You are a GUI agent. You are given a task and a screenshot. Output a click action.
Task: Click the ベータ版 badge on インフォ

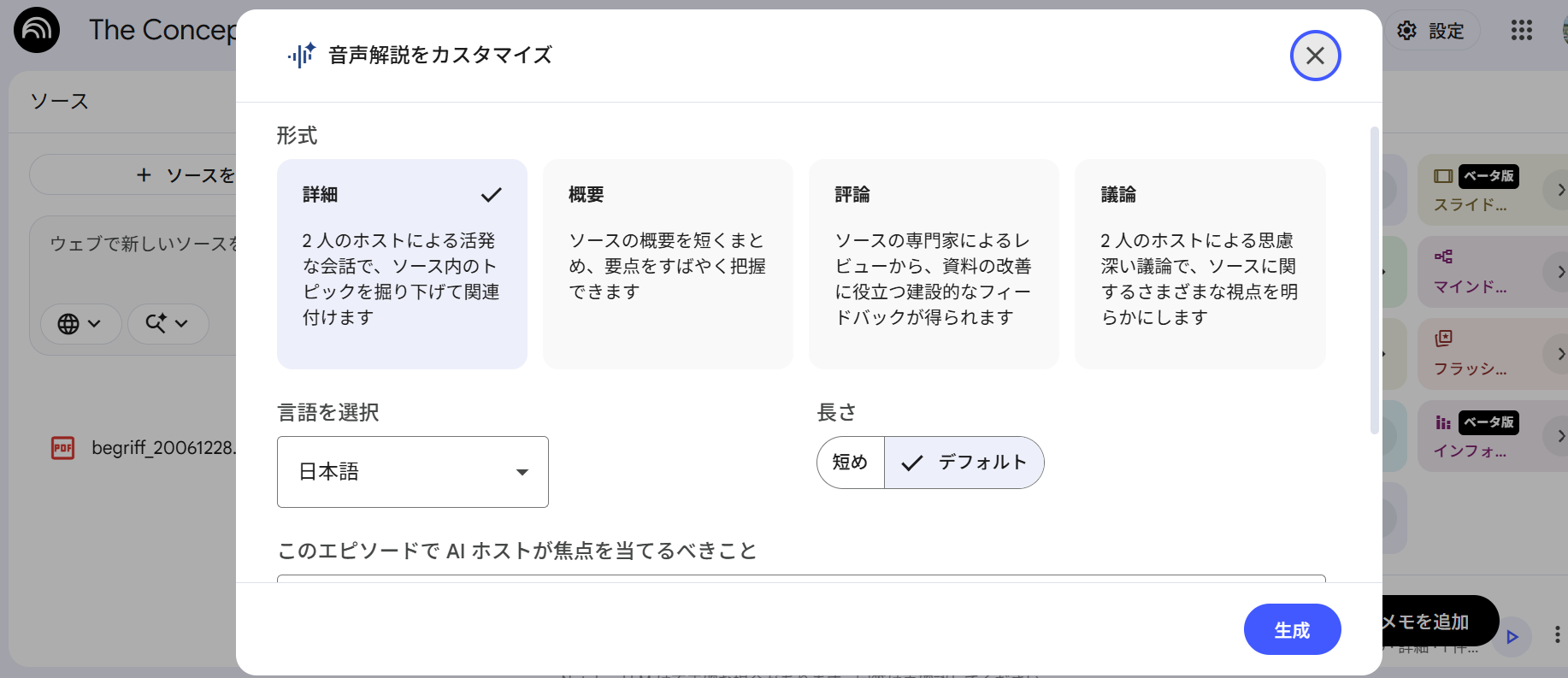[1488, 422]
